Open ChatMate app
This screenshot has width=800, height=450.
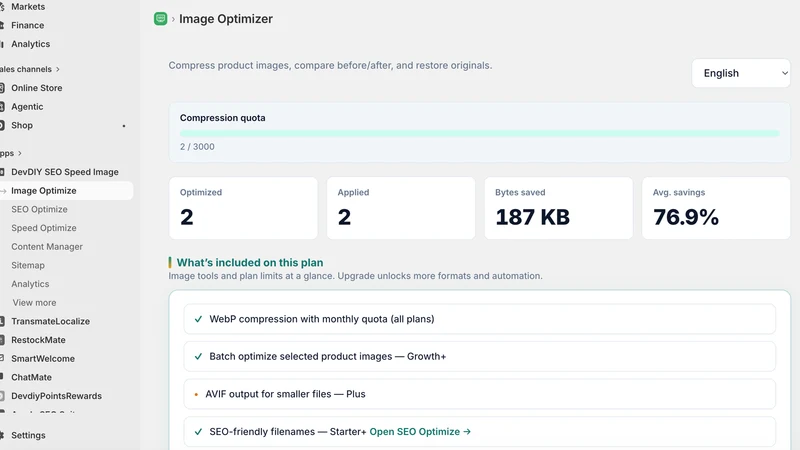31,377
